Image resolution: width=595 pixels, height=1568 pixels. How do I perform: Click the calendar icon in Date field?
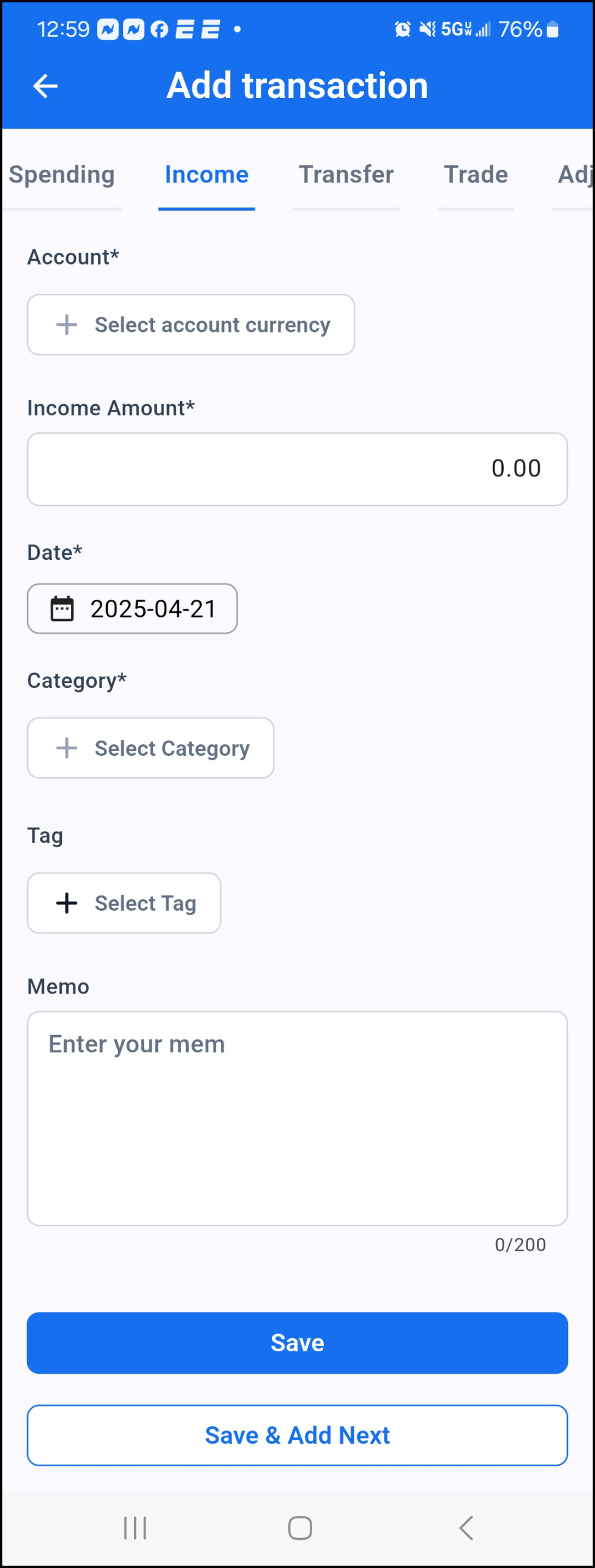pyautogui.click(x=62, y=609)
